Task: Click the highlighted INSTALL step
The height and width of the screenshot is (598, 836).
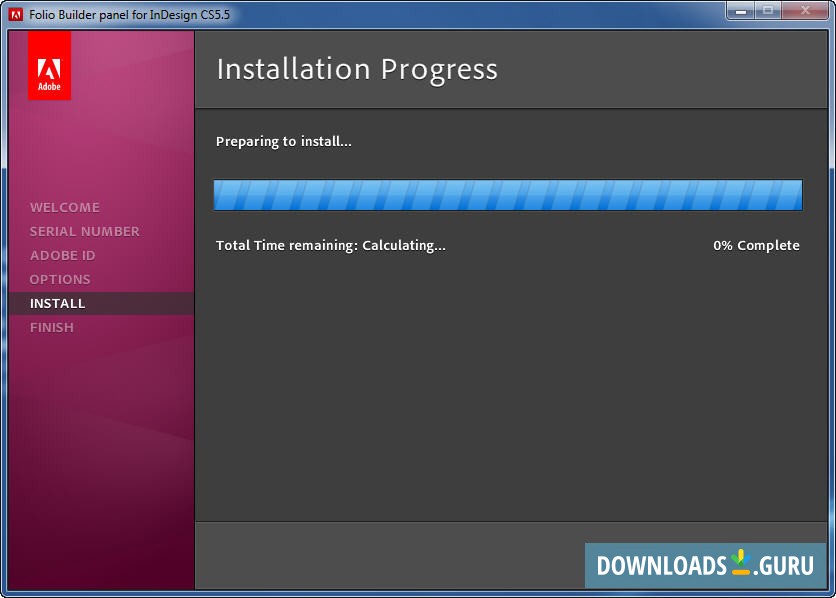Action: click(57, 303)
